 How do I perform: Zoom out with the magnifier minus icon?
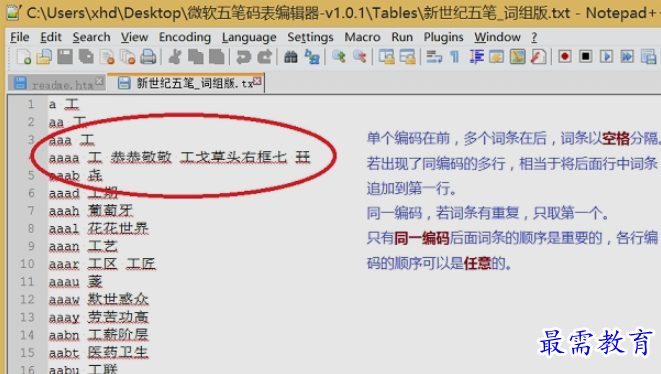[360, 57]
